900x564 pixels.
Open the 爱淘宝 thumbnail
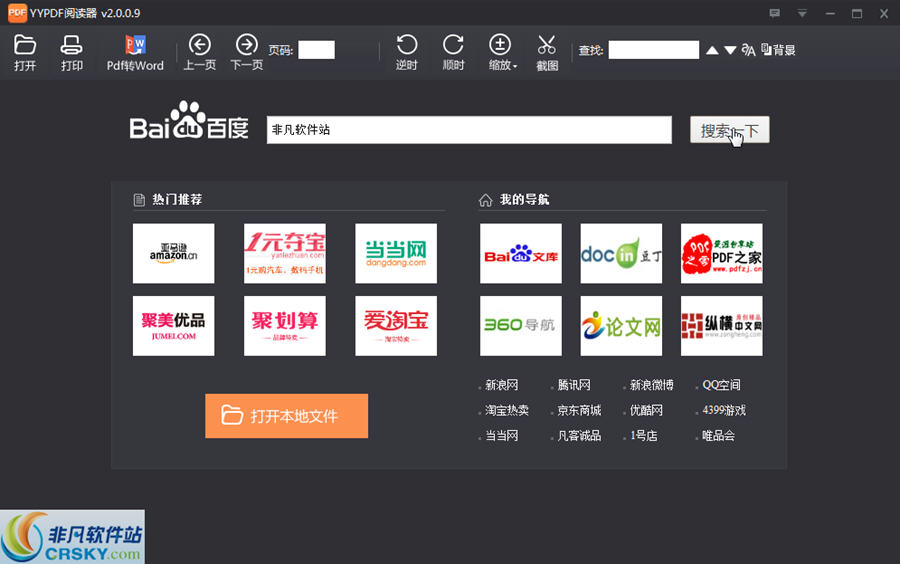(396, 326)
